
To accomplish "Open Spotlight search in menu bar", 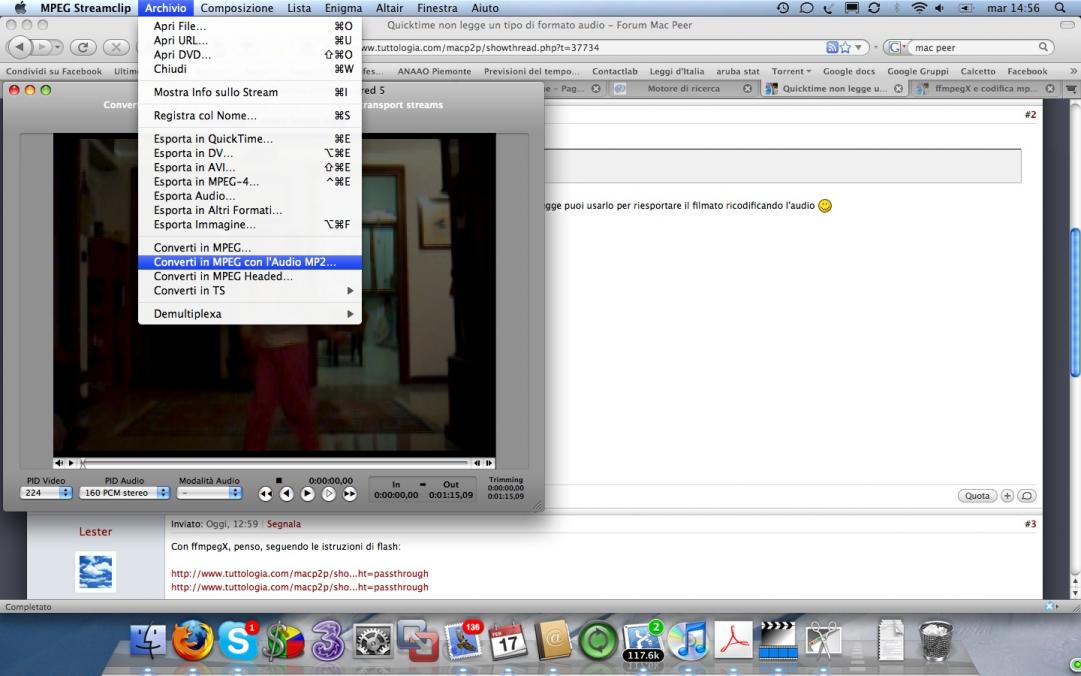I will pyautogui.click(x=1060, y=8).
